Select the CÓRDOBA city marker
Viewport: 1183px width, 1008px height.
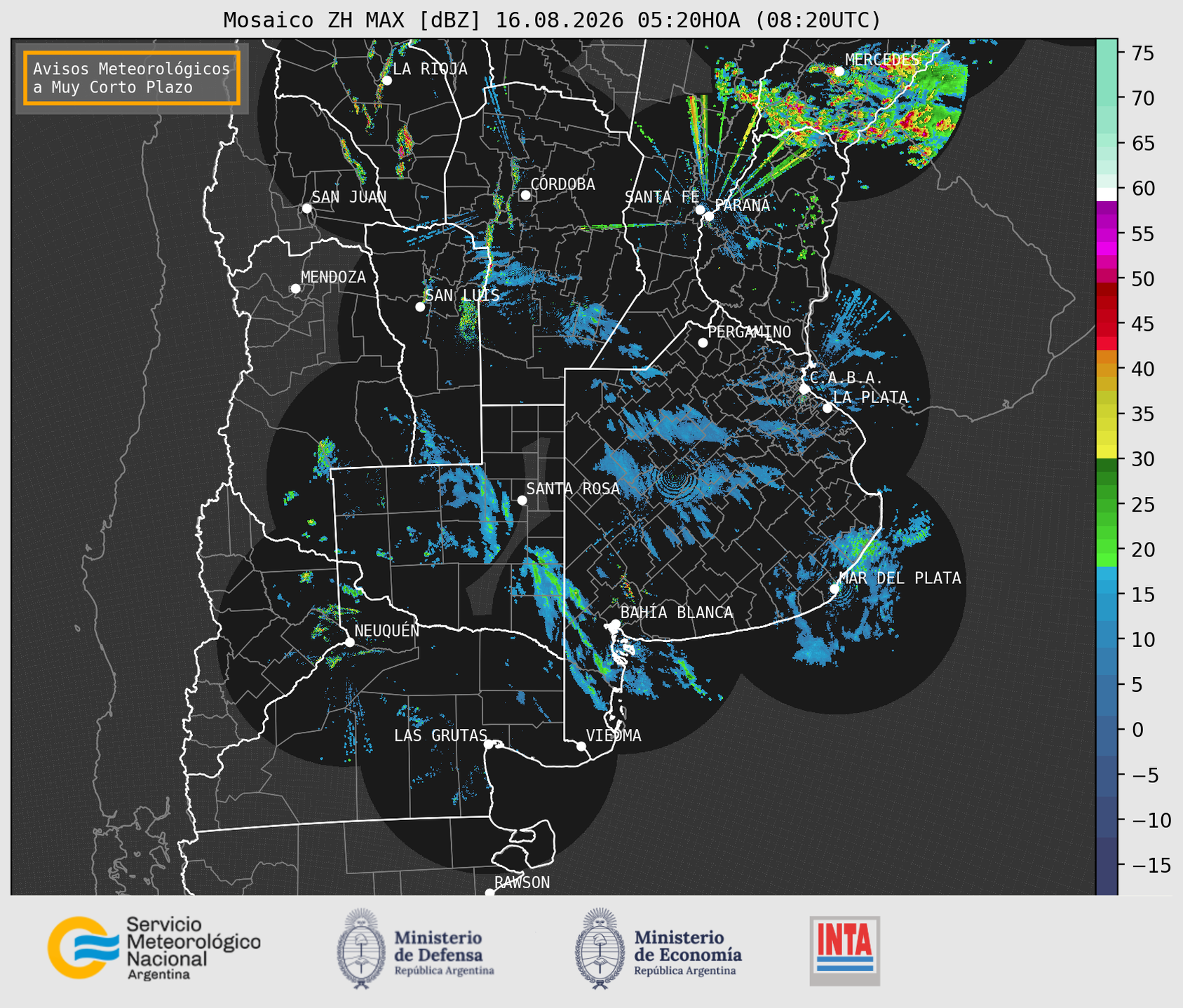click(525, 195)
